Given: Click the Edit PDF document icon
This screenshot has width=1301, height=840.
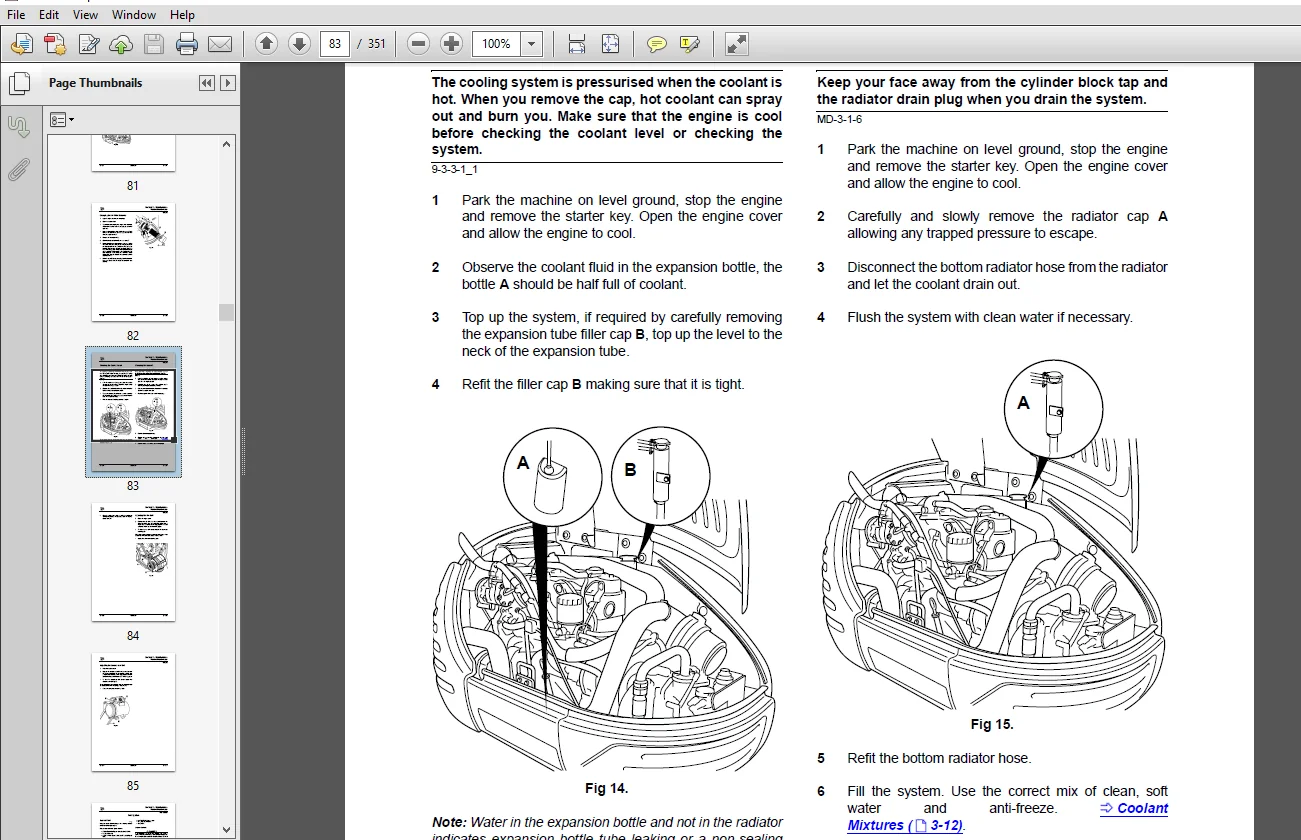Looking at the screenshot, I should coord(89,44).
